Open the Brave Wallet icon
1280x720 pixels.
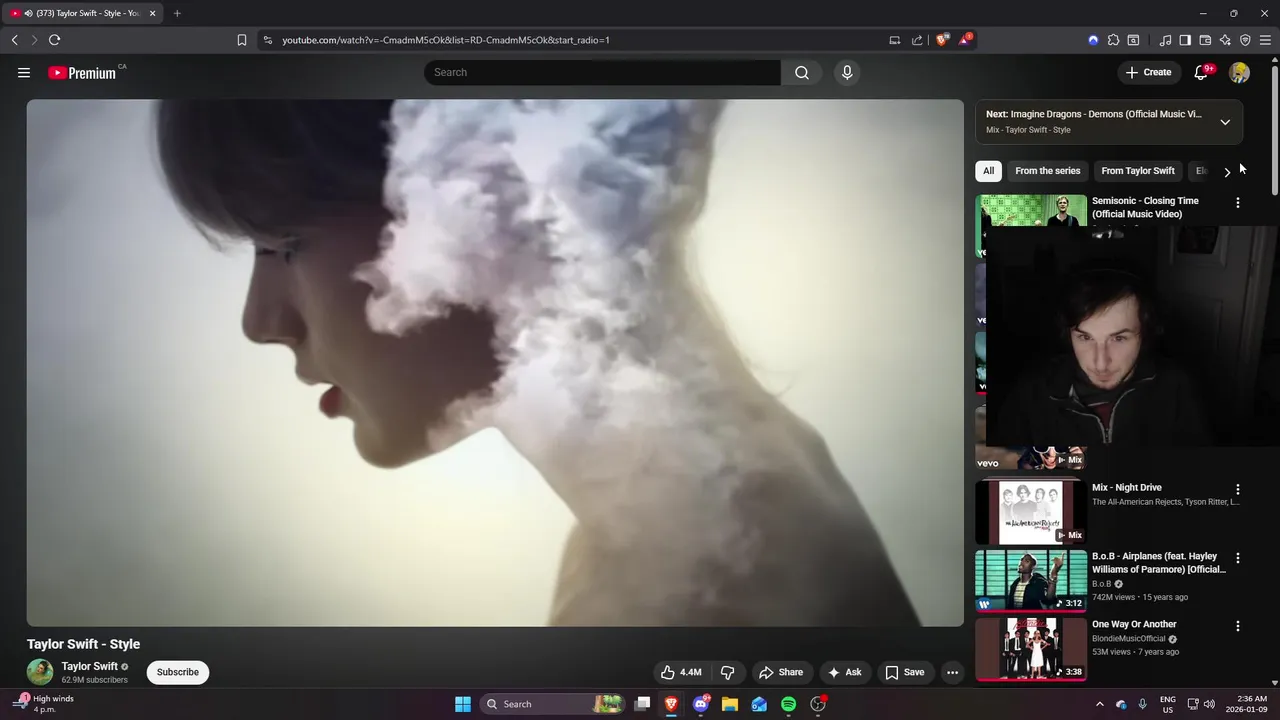tap(1205, 40)
